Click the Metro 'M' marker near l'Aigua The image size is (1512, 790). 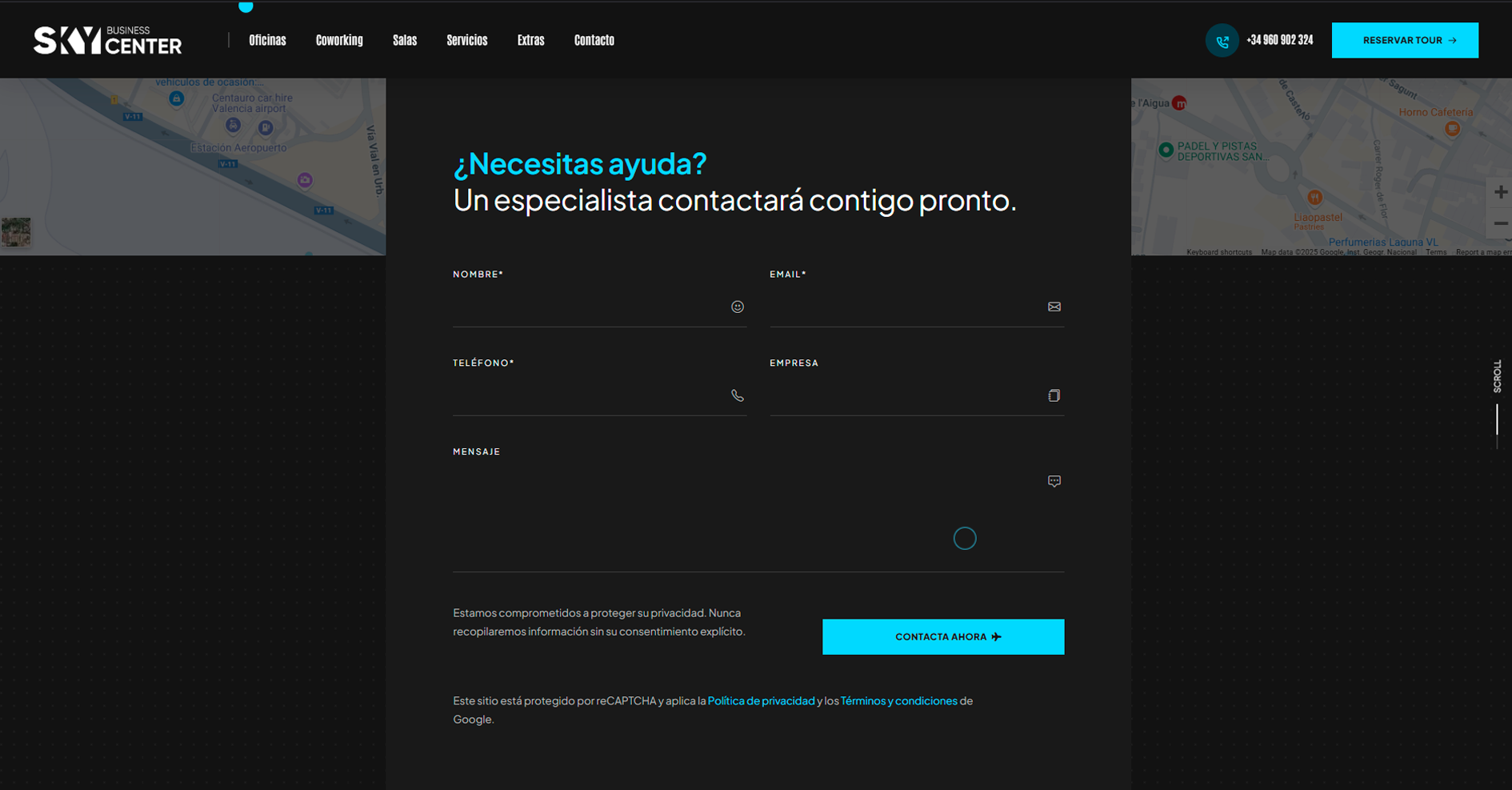tap(1182, 103)
